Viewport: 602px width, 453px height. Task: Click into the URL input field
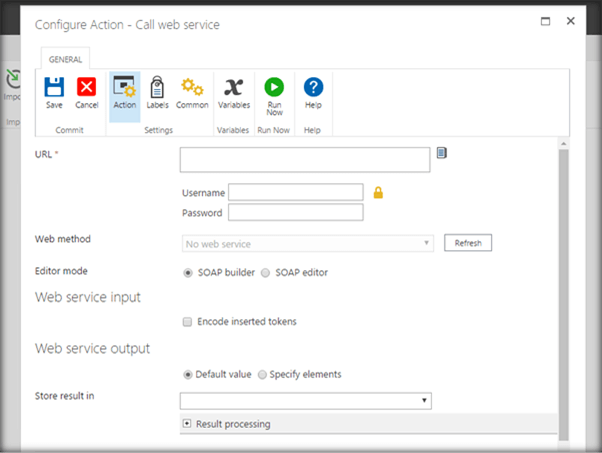point(305,160)
